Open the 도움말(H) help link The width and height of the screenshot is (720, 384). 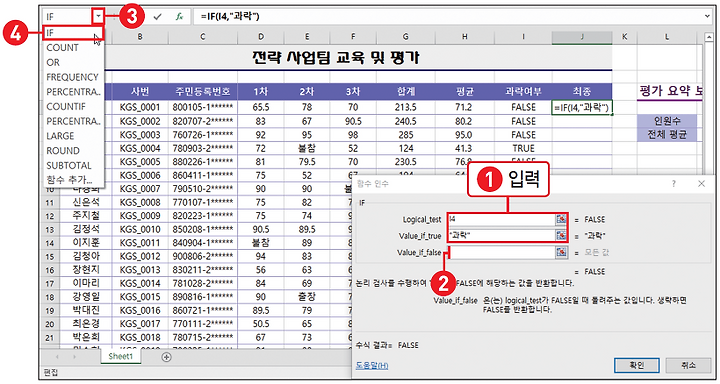tap(372, 366)
